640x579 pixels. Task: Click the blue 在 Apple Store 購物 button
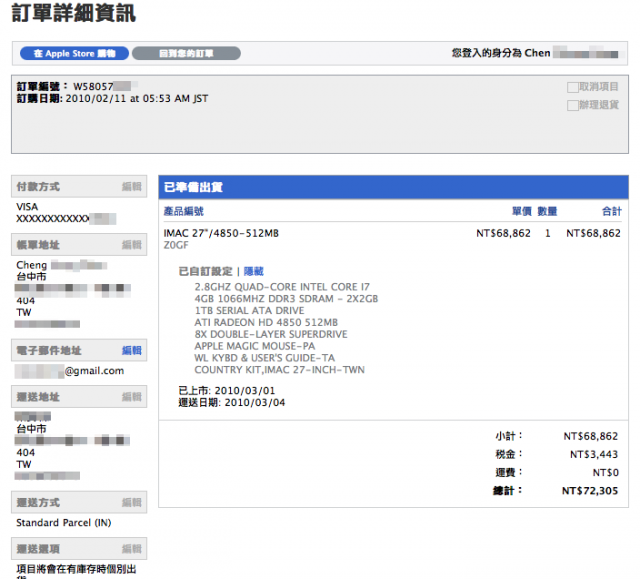tap(74, 53)
